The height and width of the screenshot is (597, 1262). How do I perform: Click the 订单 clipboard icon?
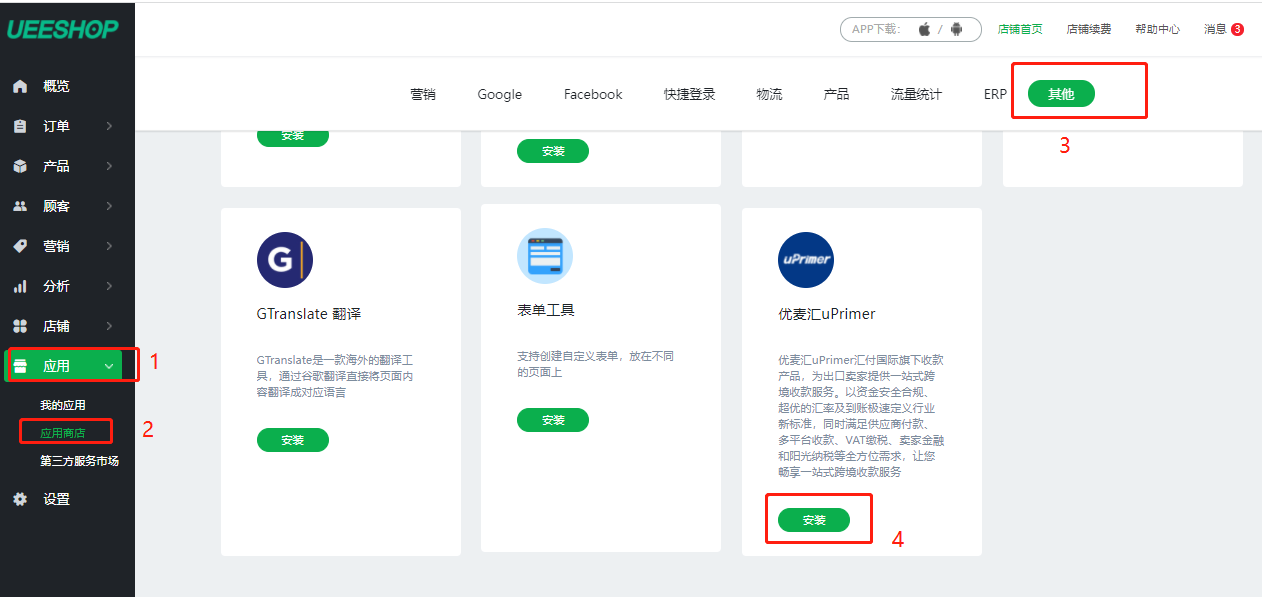tap(20, 127)
